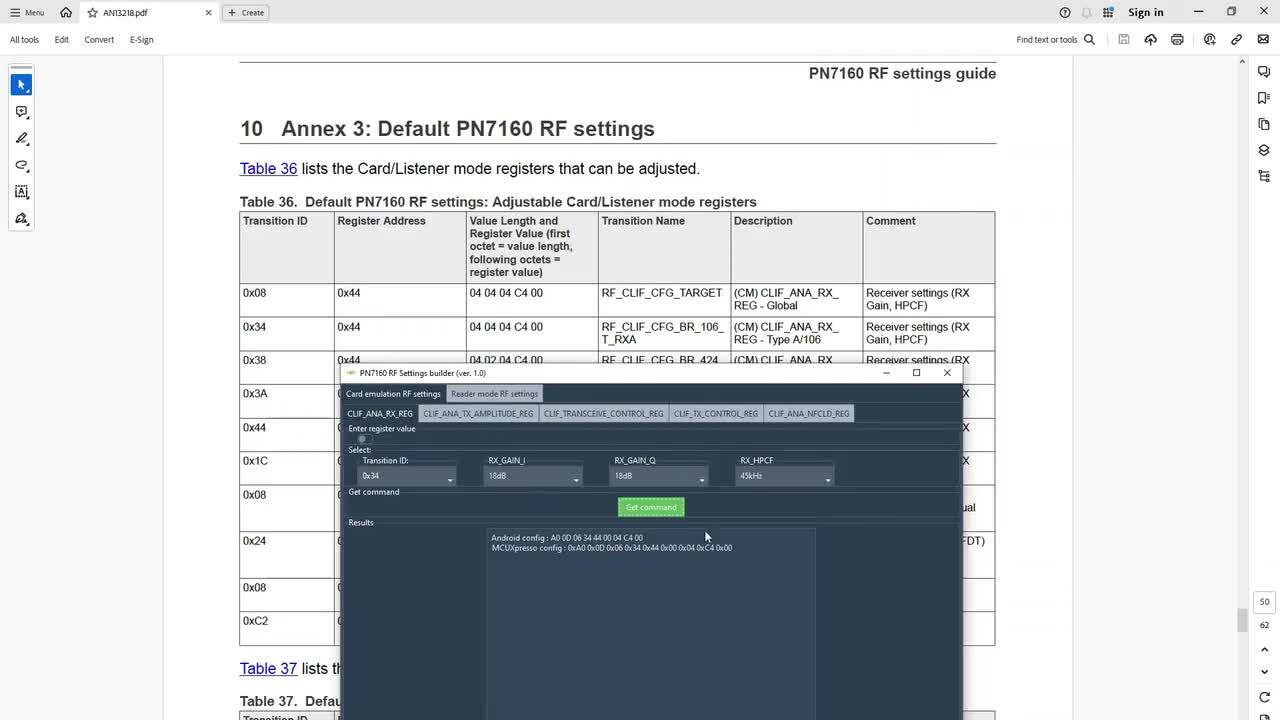Viewport: 1280px width, 720px height.
Task: Open the Fill & Sign signature tool
Action: 21,219
